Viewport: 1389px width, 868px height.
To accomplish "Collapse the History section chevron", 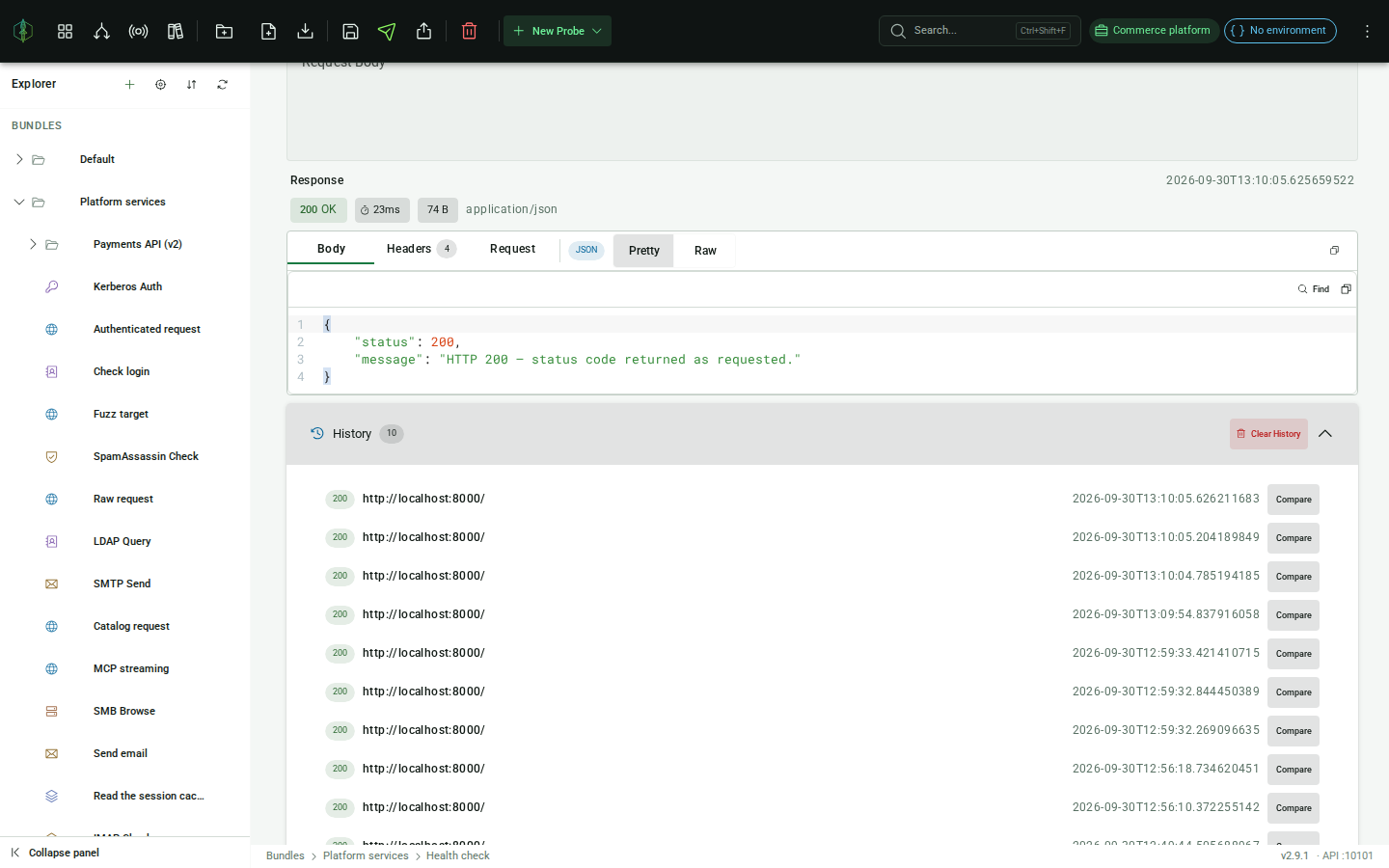I will (1325, 434).
